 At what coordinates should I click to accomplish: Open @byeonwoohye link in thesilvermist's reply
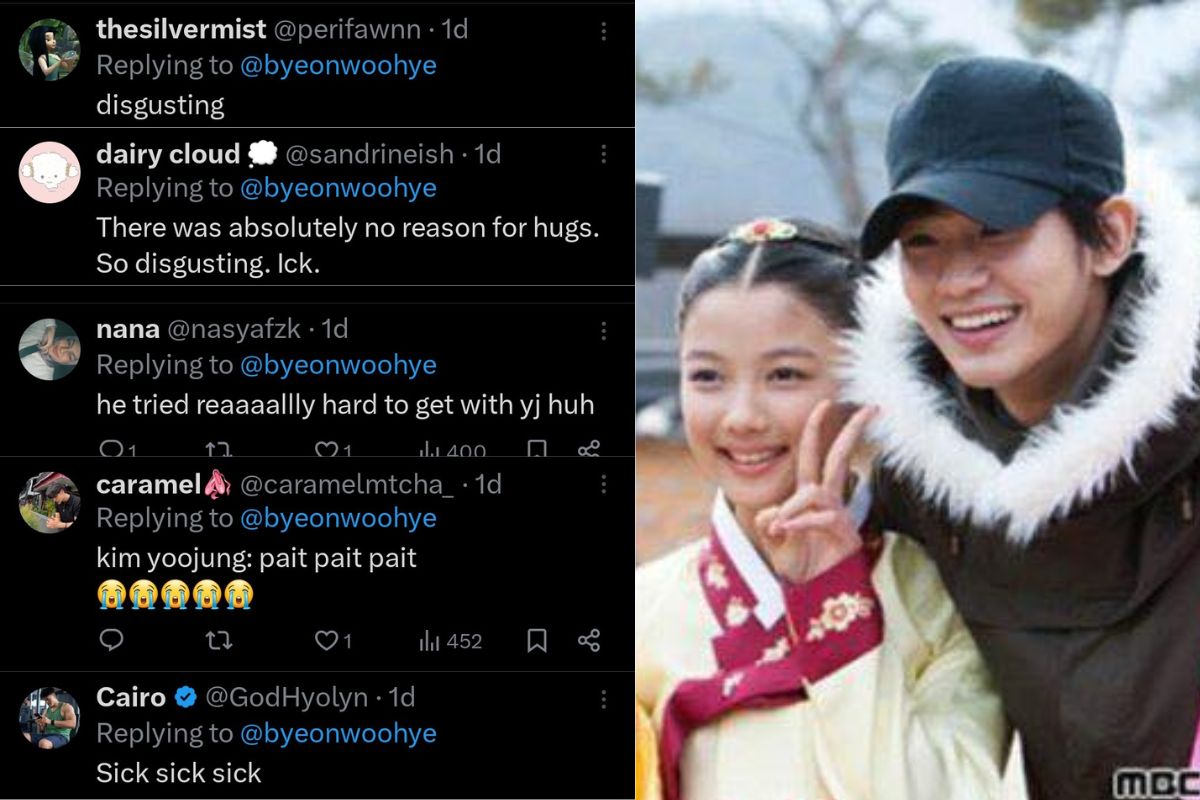tap(338, 66)
